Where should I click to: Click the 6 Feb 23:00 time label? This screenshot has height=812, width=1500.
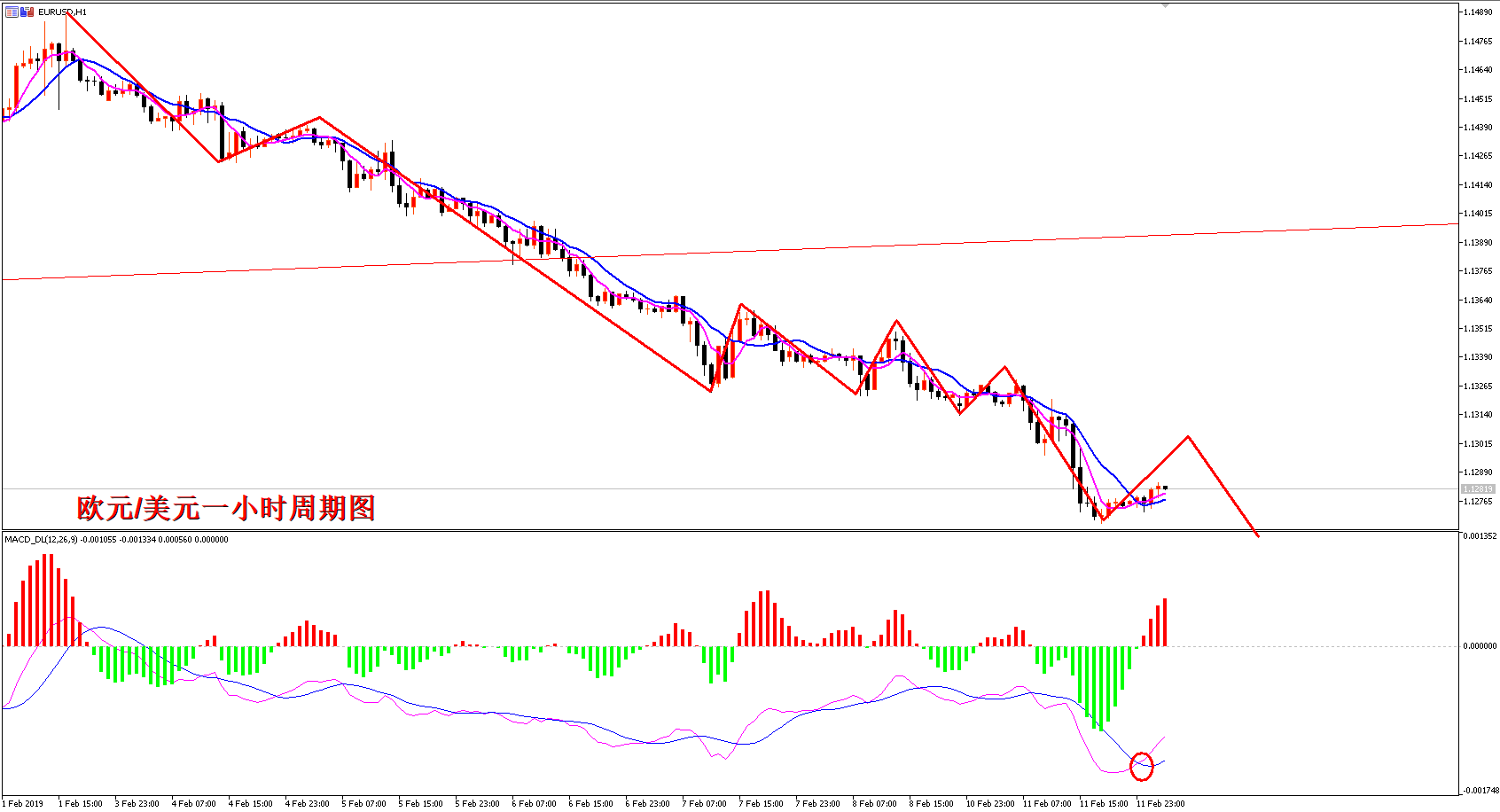pos(647,804)
